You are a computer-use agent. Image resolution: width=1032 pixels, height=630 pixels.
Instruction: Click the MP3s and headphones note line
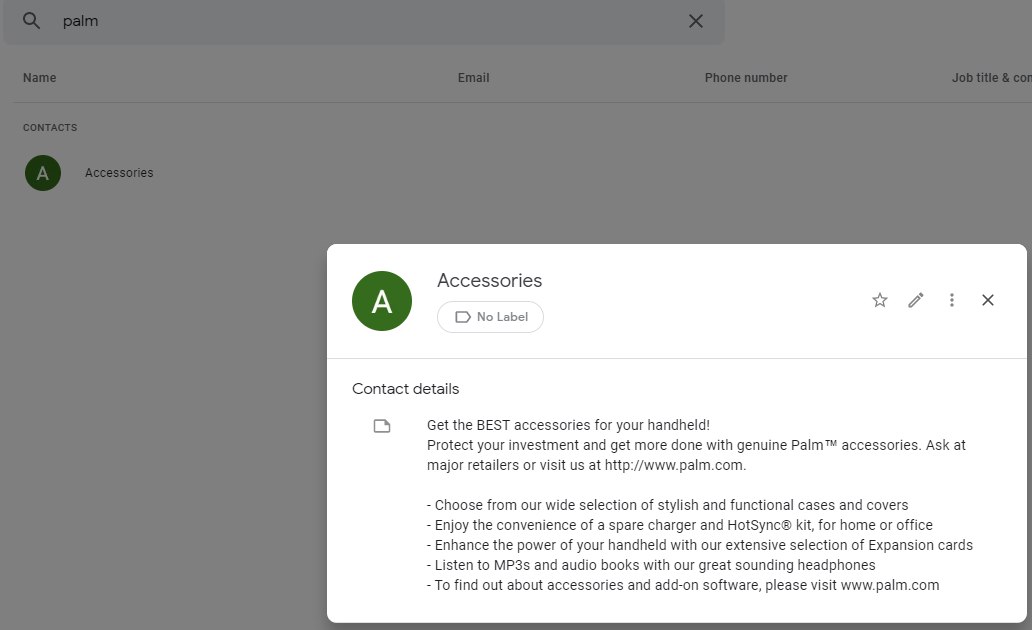651,565
